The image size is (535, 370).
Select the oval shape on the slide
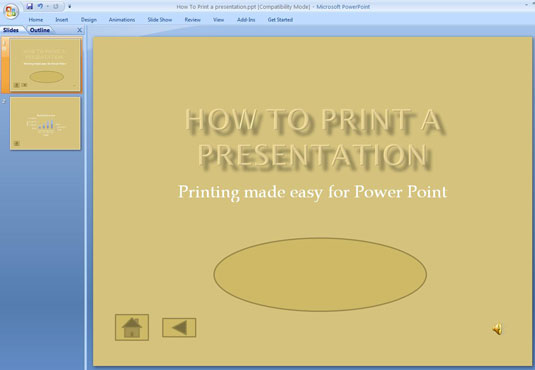320,274
